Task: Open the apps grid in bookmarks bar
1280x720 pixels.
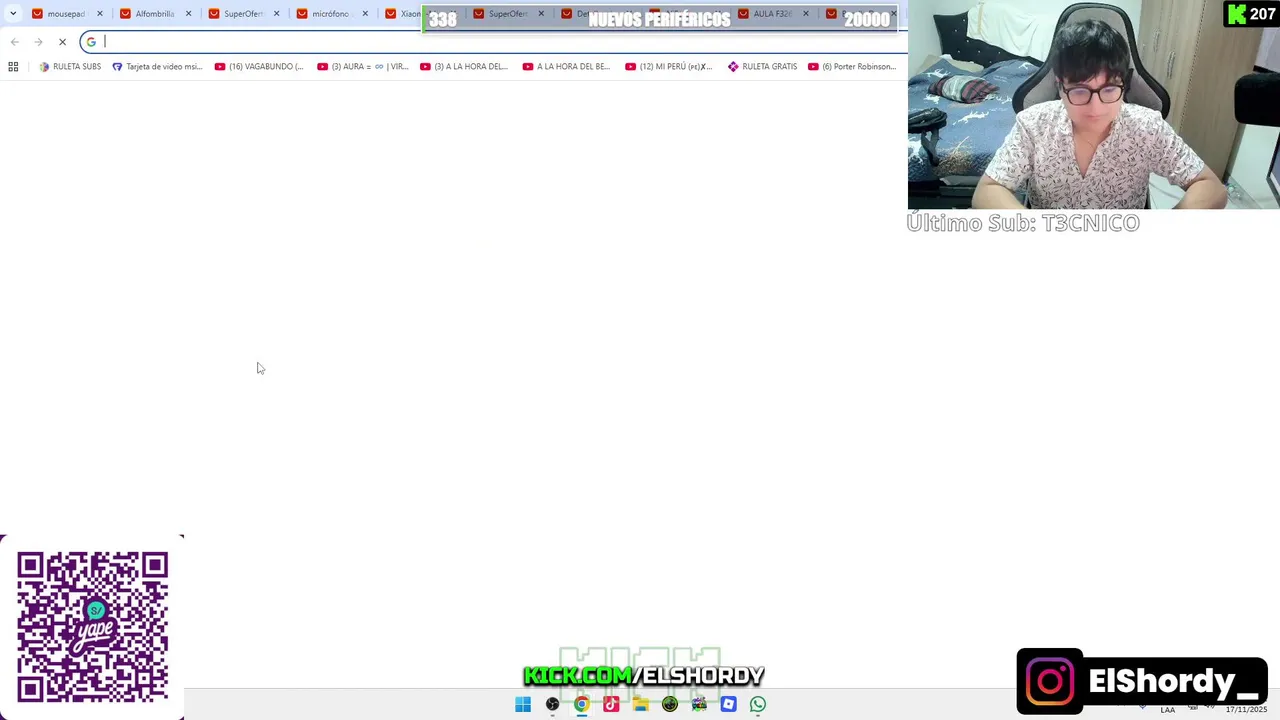Action: (x=13, y=67)
